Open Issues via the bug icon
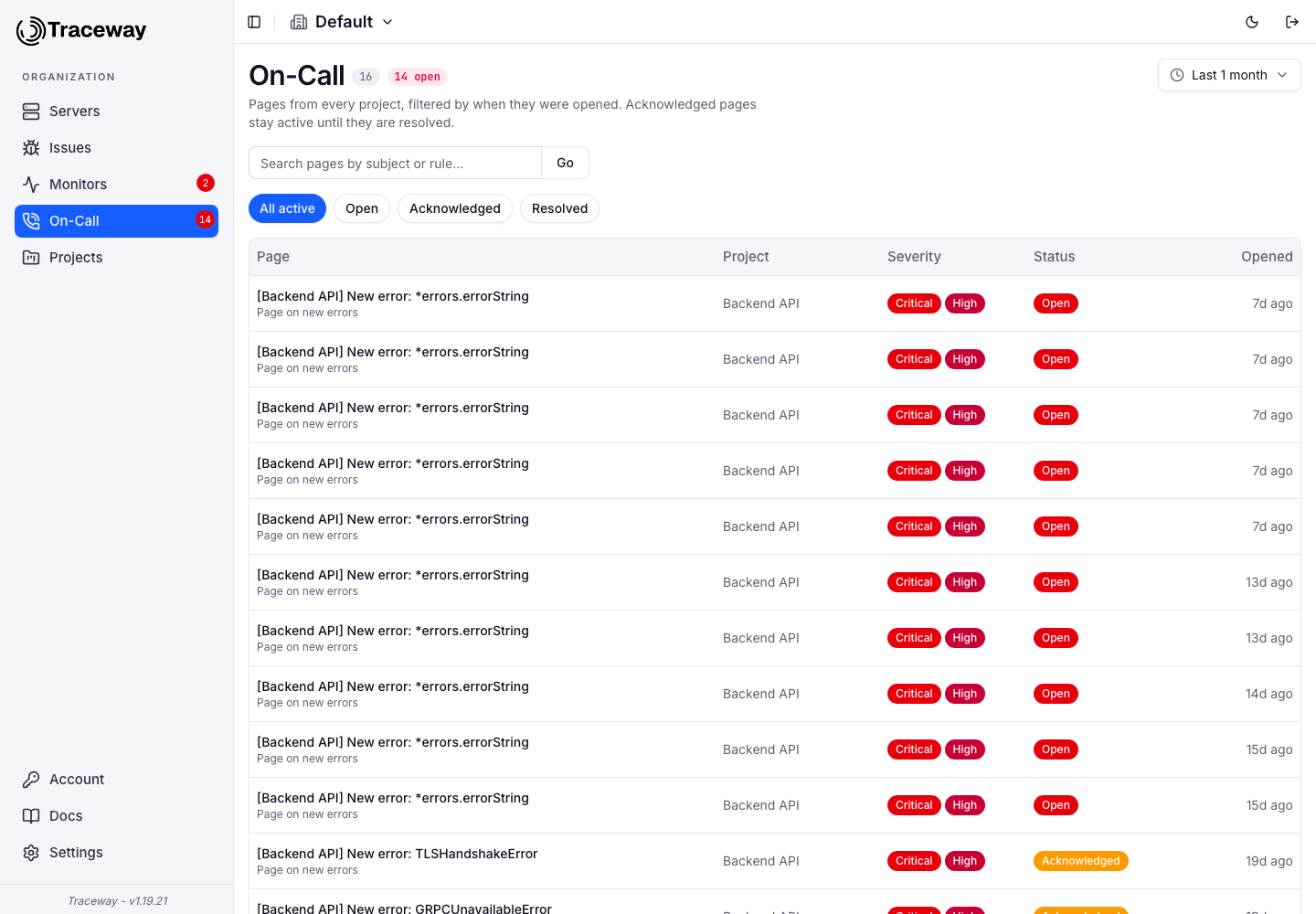Viewport: 1316px width, 914px height. [31, 148]
